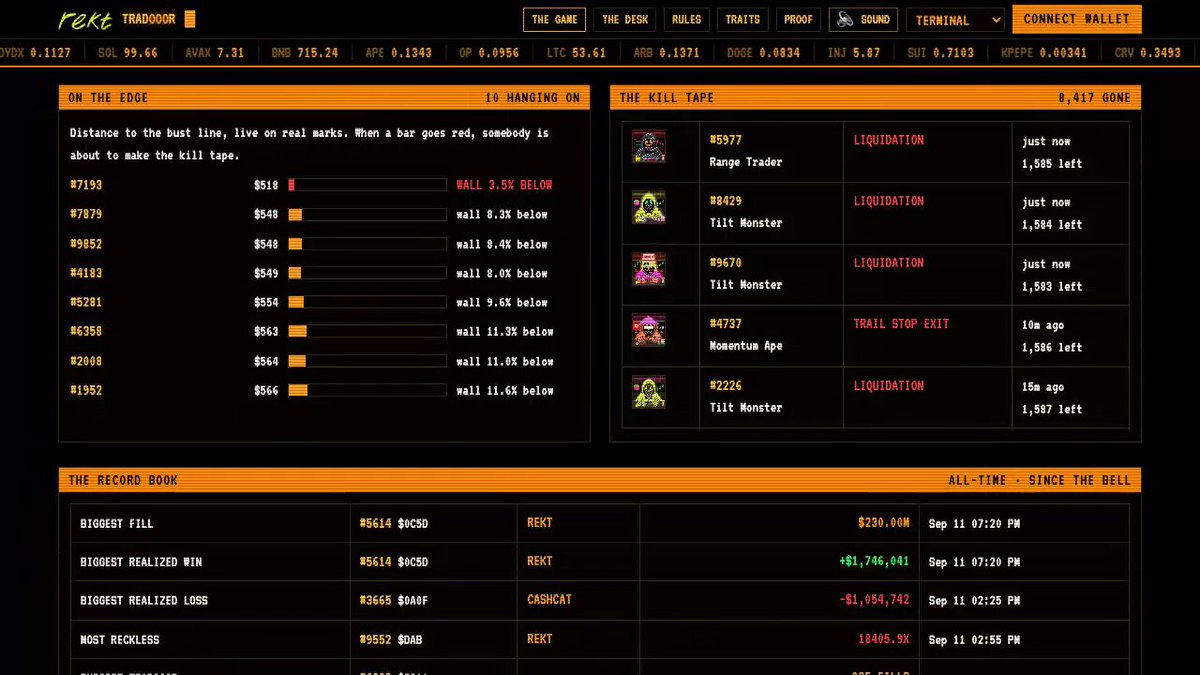Open trader #7879 in On The Edge

[86, 214]
